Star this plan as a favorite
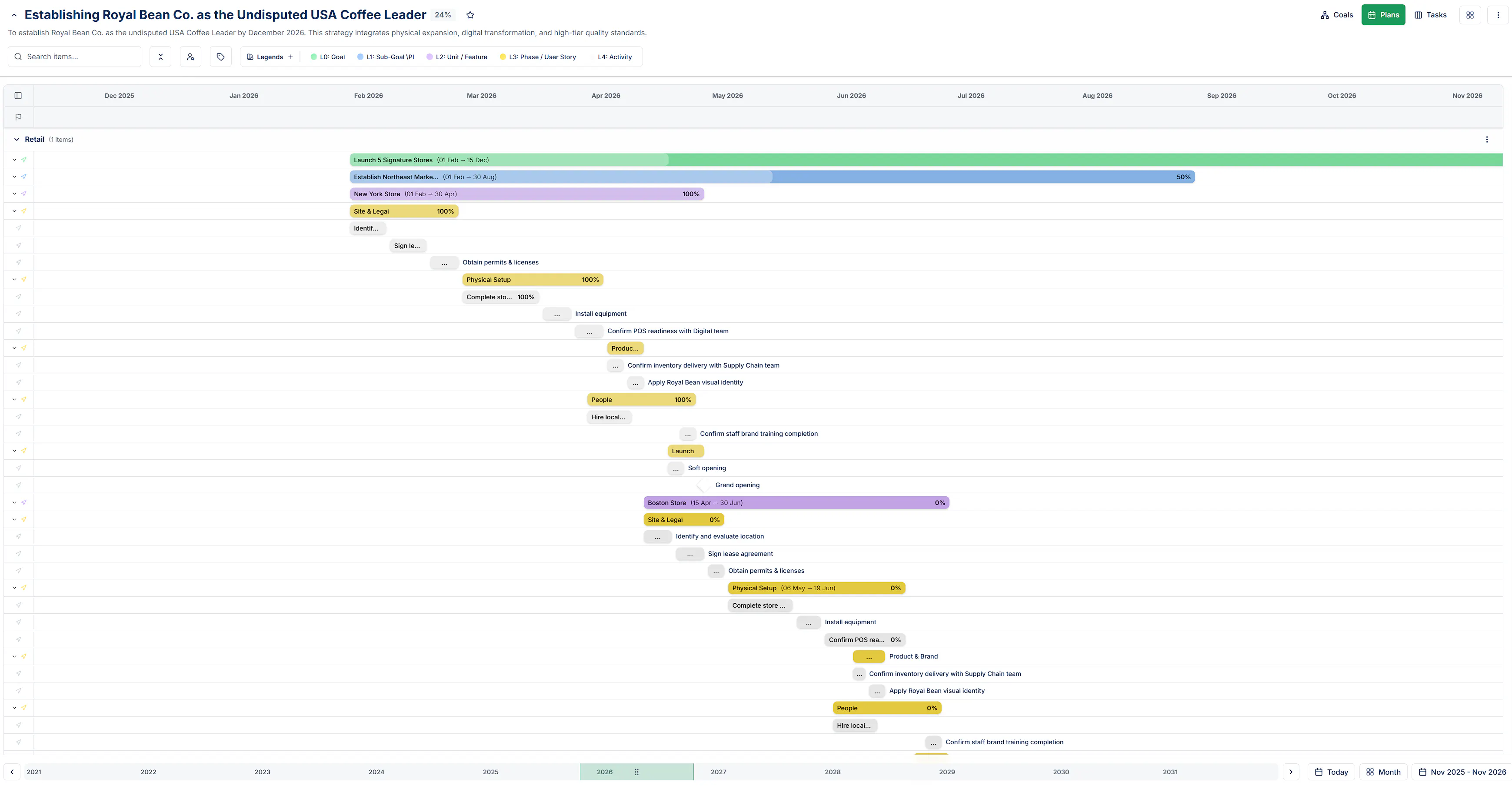Image resolution: width=1512 pixels, height=786 pixels. (x=470, y=15)
